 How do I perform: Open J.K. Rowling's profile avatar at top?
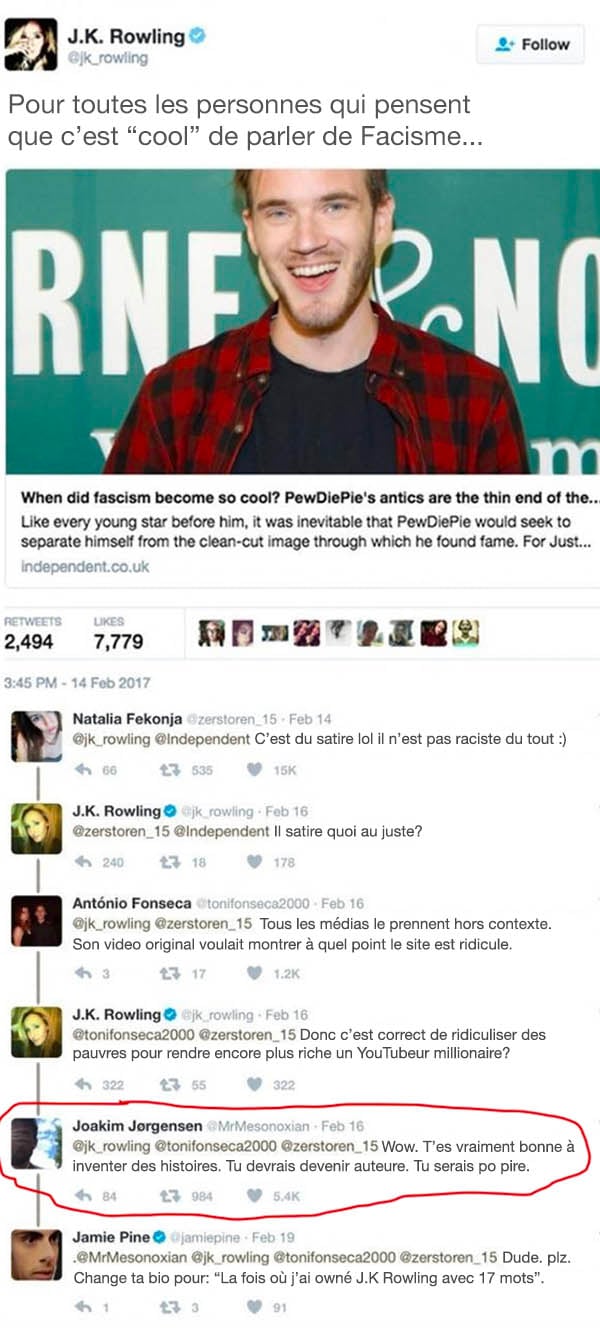tap(31, 46)
